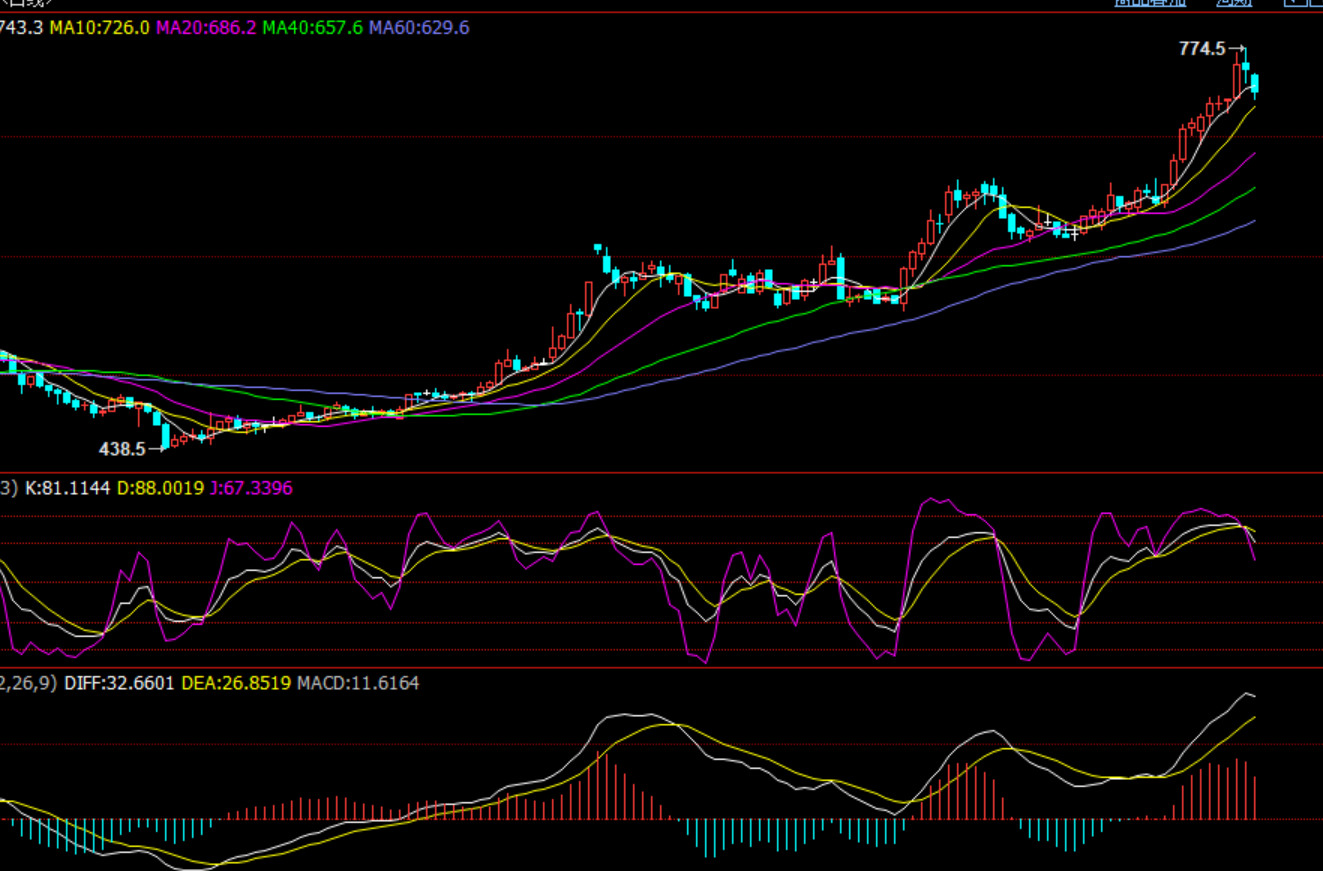Click the green MA40:657.6 label
Viewport: 1323px width, 871px height.
pos(312,28)
